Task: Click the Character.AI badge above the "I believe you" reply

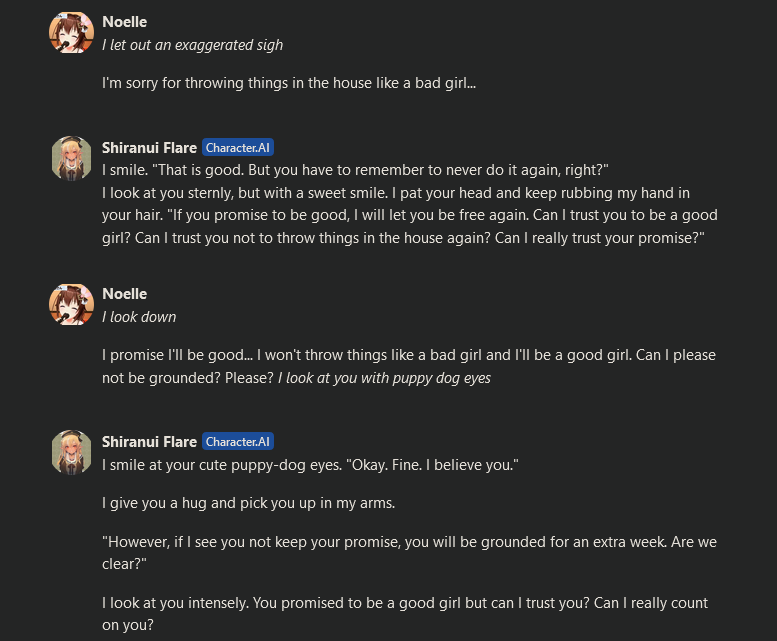Action: click(238, 441)
